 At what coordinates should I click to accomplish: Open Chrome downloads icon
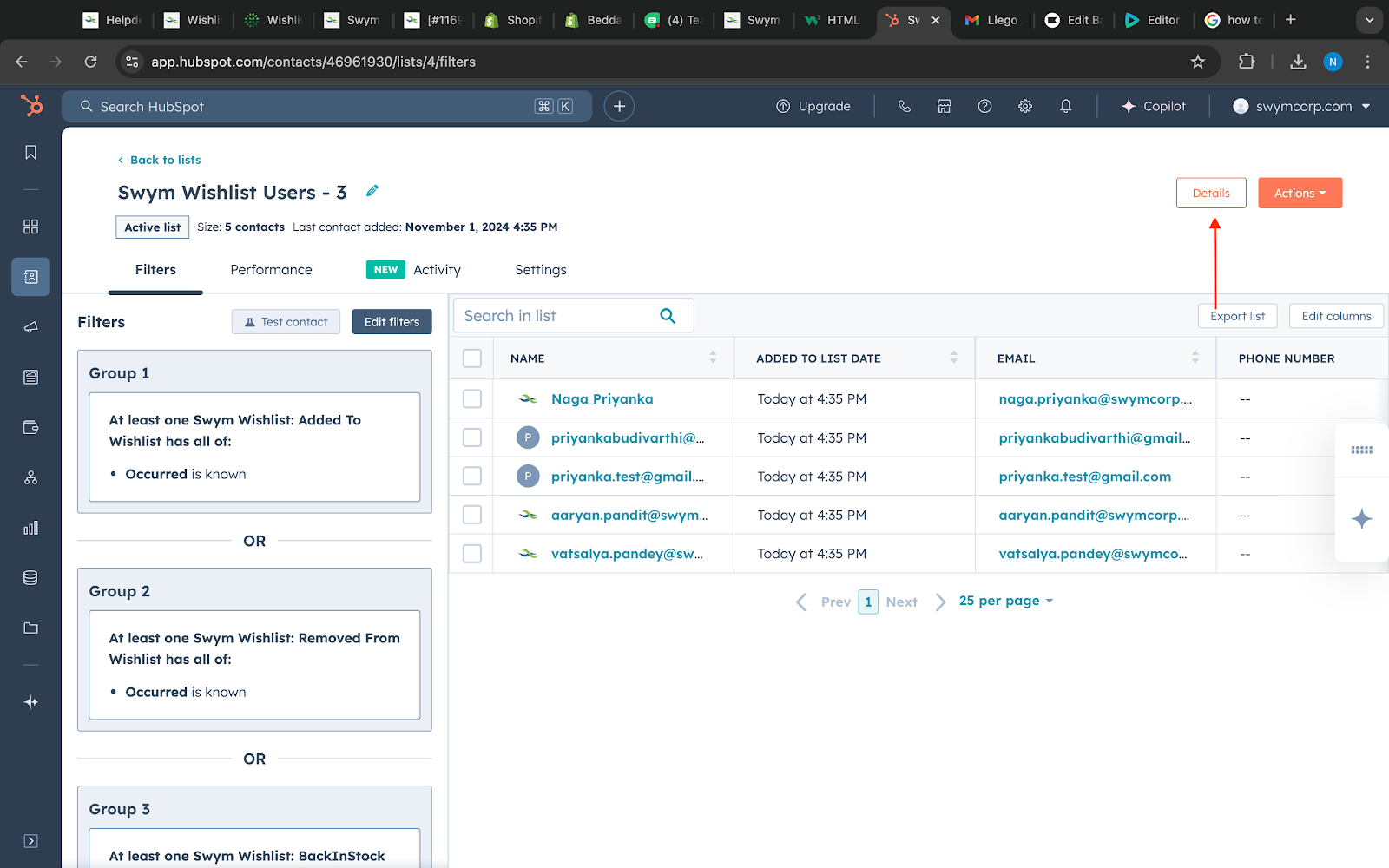click(x=1298, y=62)
